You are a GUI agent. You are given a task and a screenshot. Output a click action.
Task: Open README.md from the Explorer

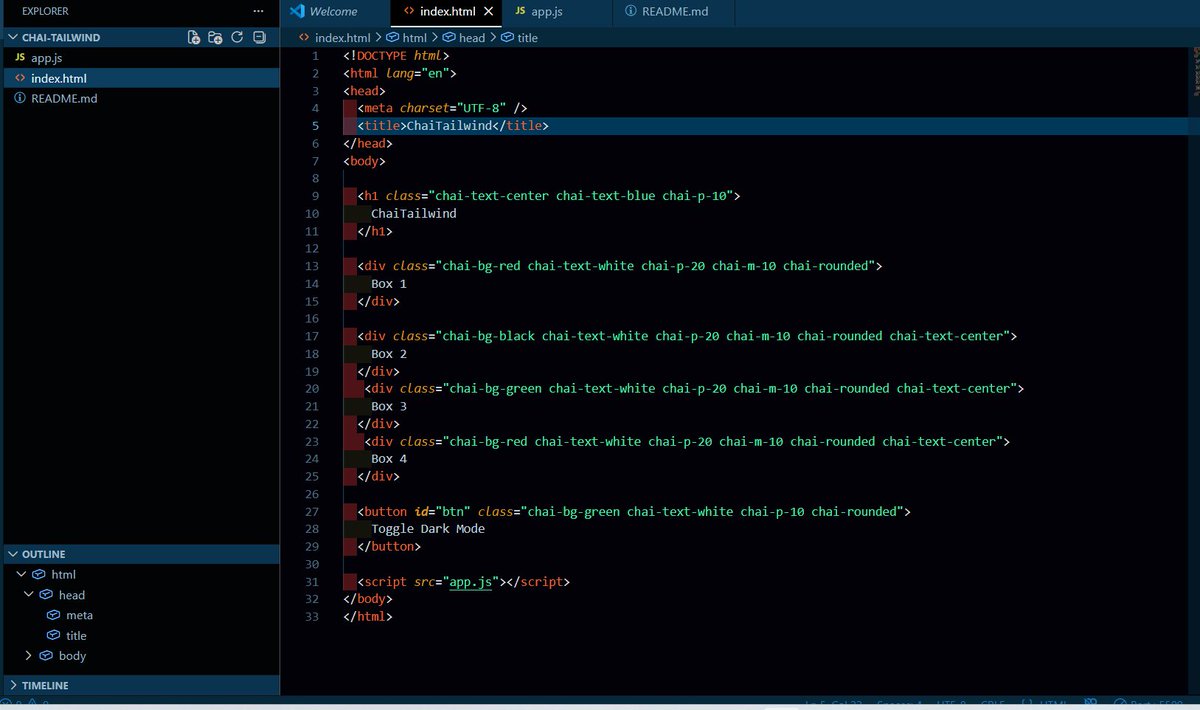coord(140,98)
